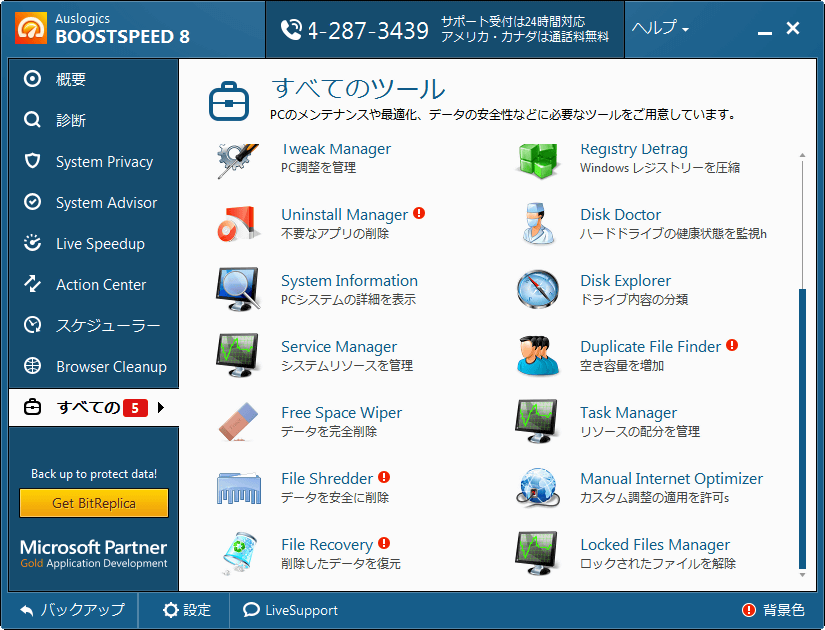Open Action Center section

94,284
